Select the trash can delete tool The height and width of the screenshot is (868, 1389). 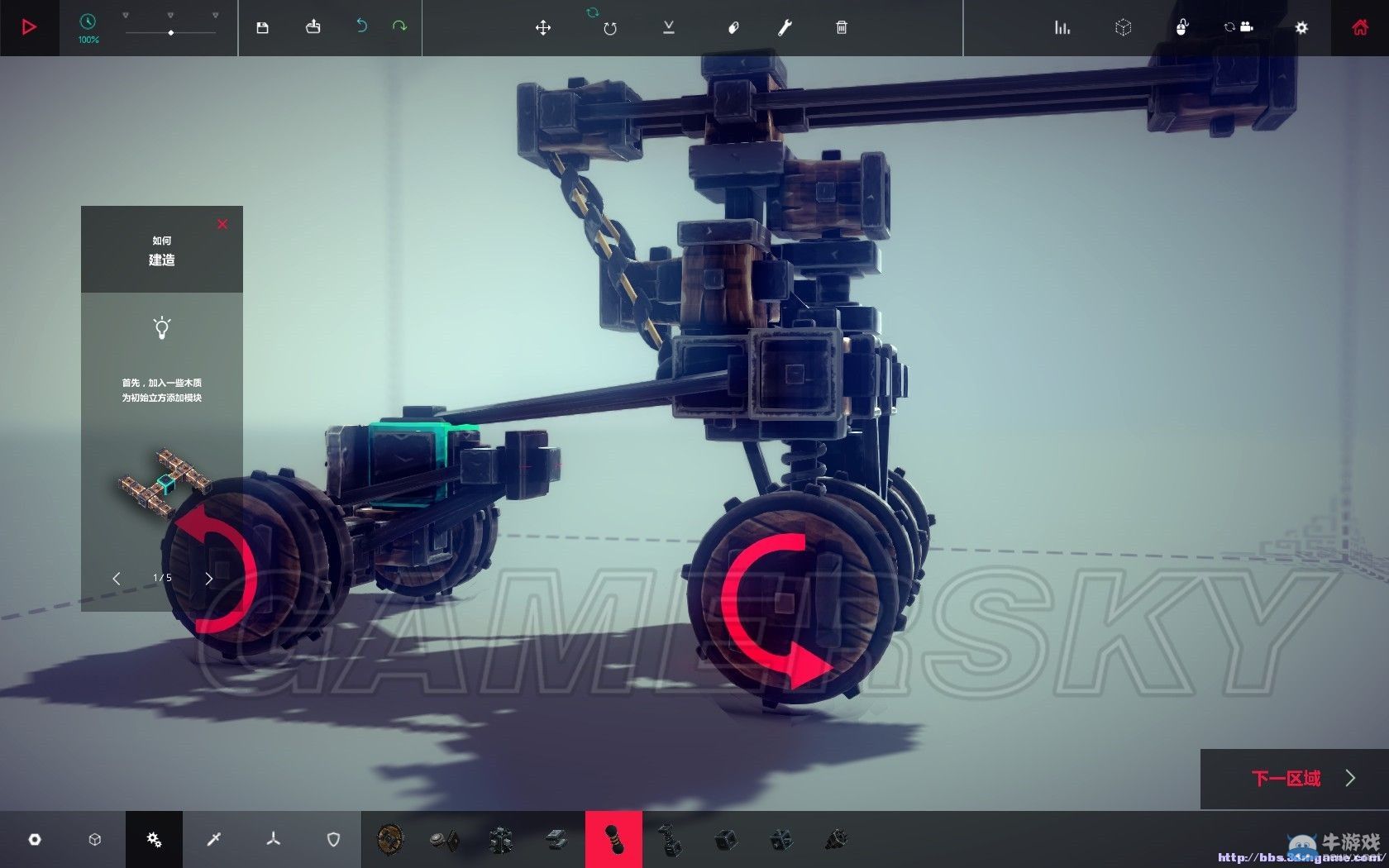tap(841, 28)
